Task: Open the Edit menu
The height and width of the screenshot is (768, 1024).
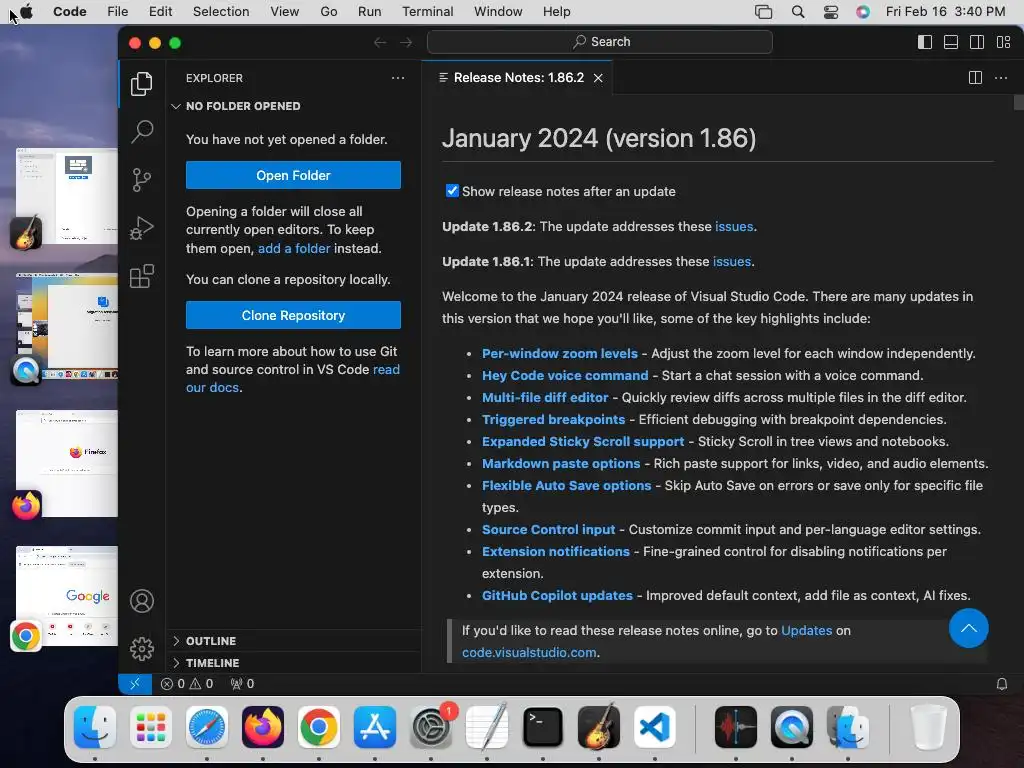Action: [160, 12]
